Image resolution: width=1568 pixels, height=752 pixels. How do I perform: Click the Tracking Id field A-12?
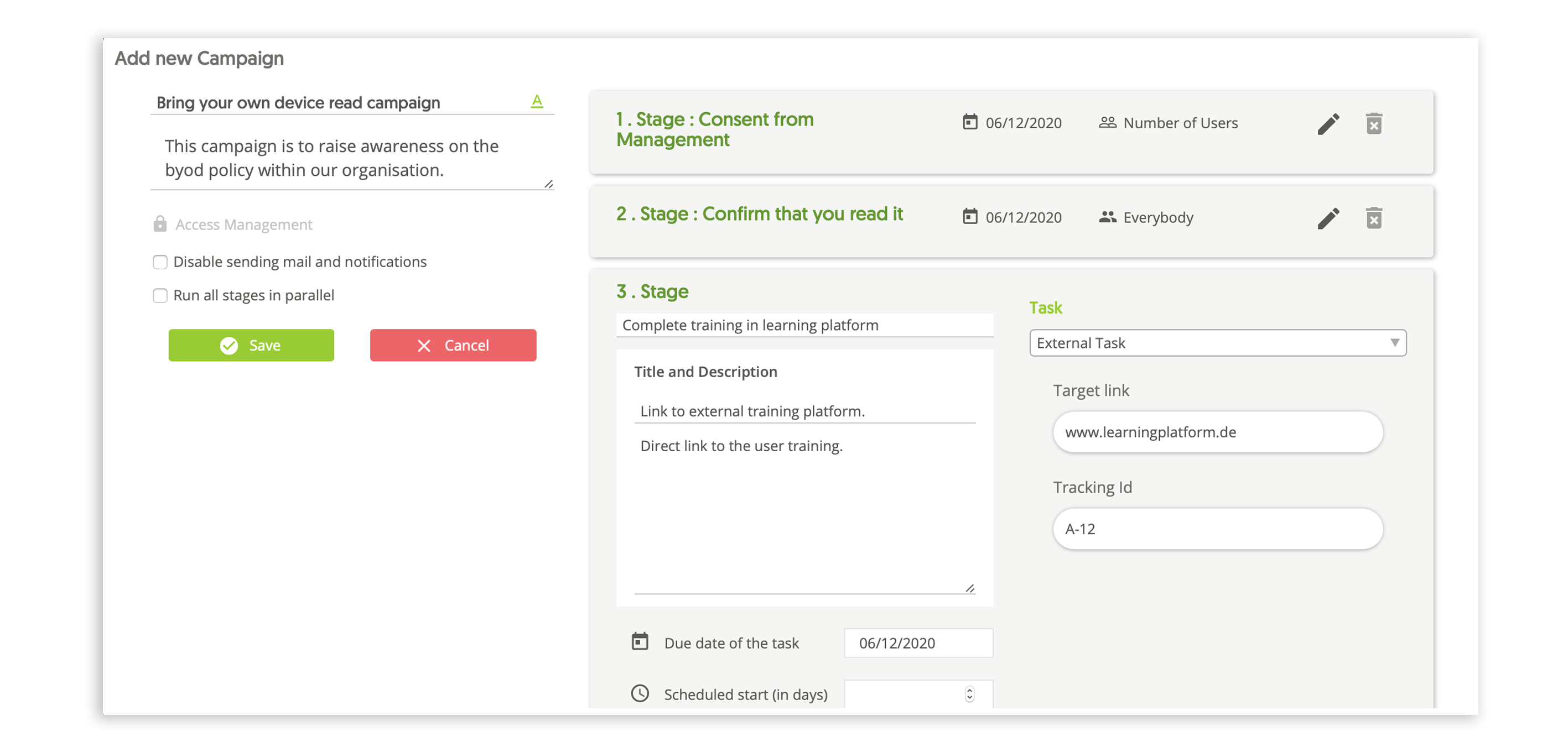1217,529
